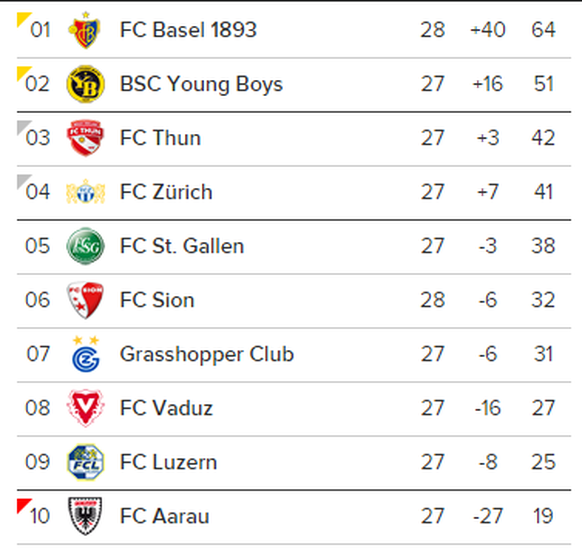The height and width of the screenshot is (548, 582).
Task: Click the FC Sion shield logo
Action: click(85, 300)
